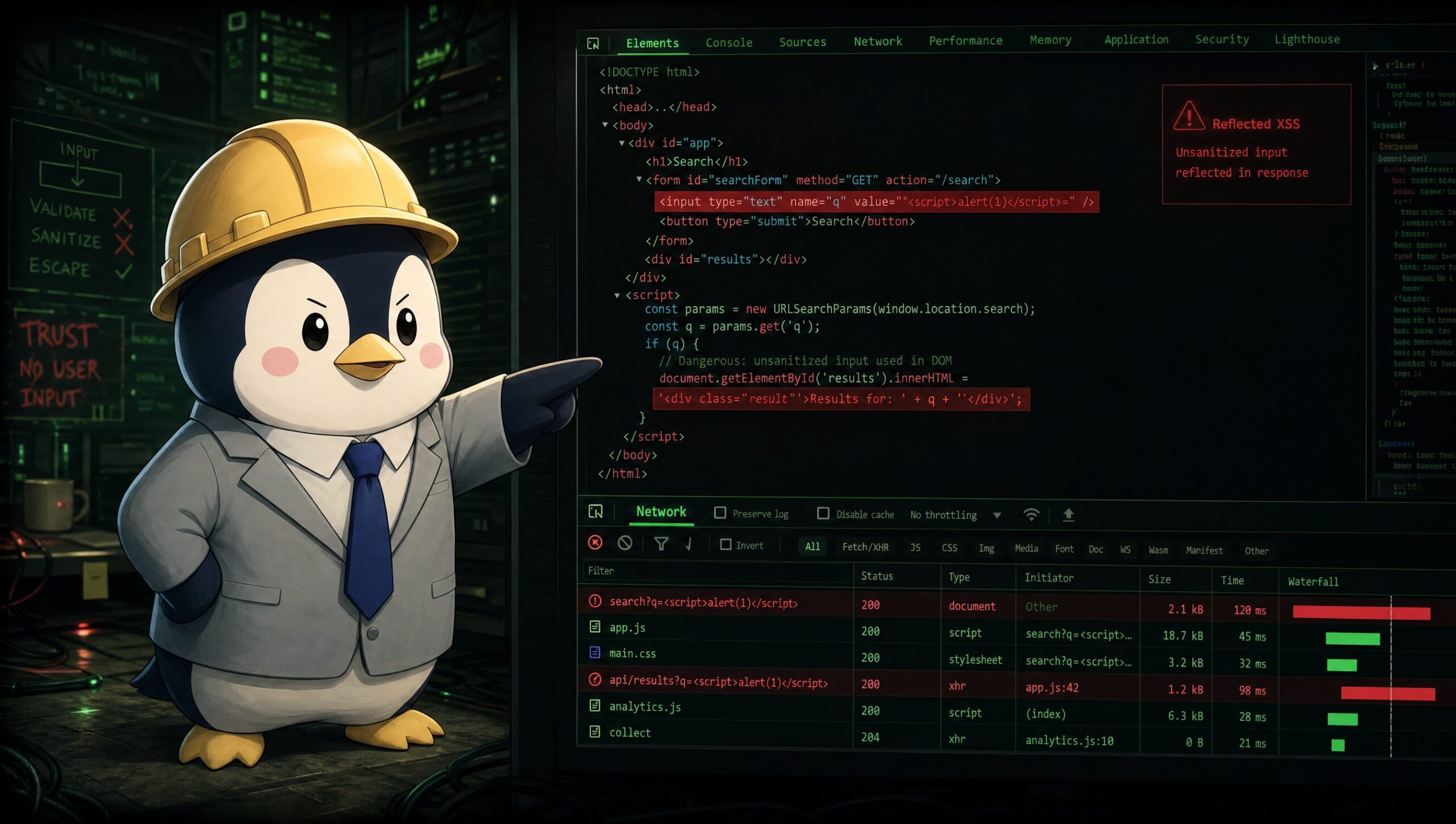Toggle the Font request filter
Viewport: 1456px width, 824px height.
(1064, 549)
